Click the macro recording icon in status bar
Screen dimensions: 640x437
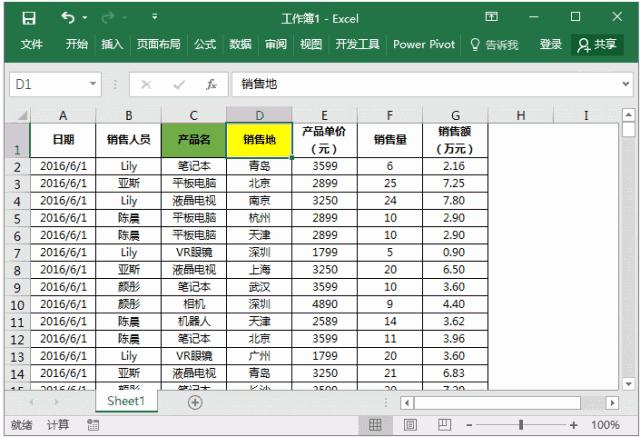[x=93, y=425]
